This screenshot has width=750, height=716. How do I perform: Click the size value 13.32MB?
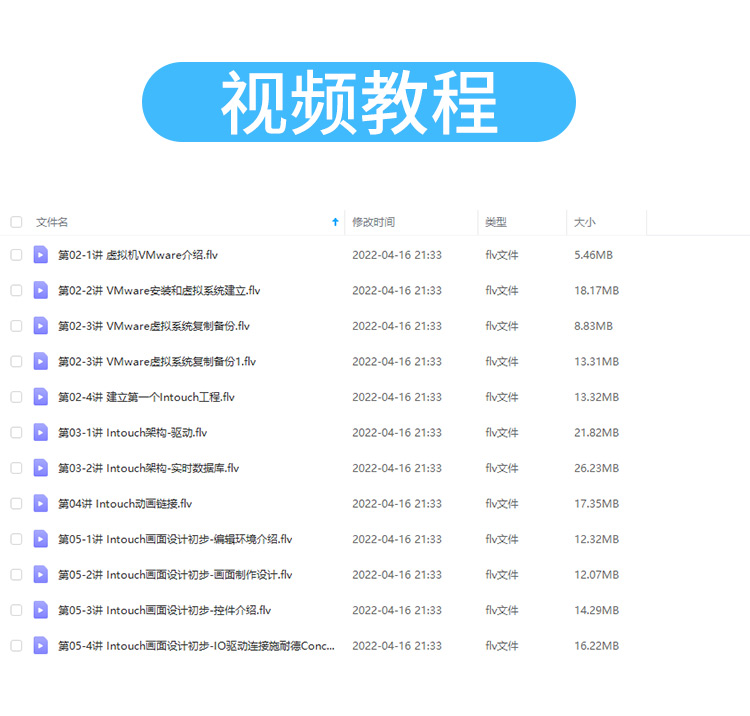[x=596, y=397]
